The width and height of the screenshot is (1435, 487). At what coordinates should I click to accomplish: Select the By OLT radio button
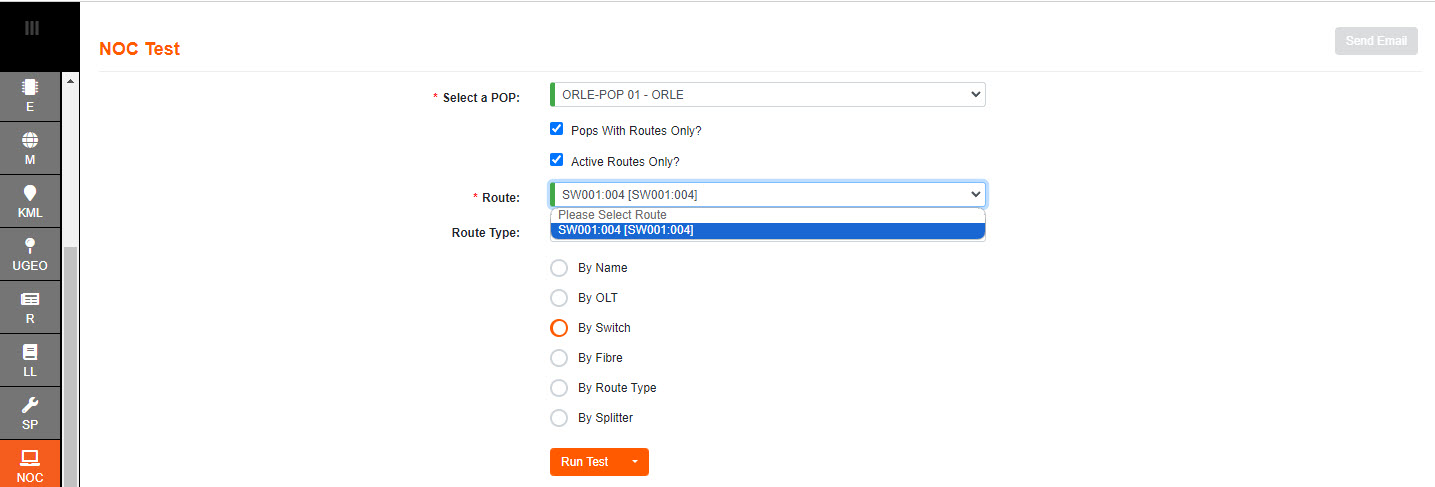[559, 298]
